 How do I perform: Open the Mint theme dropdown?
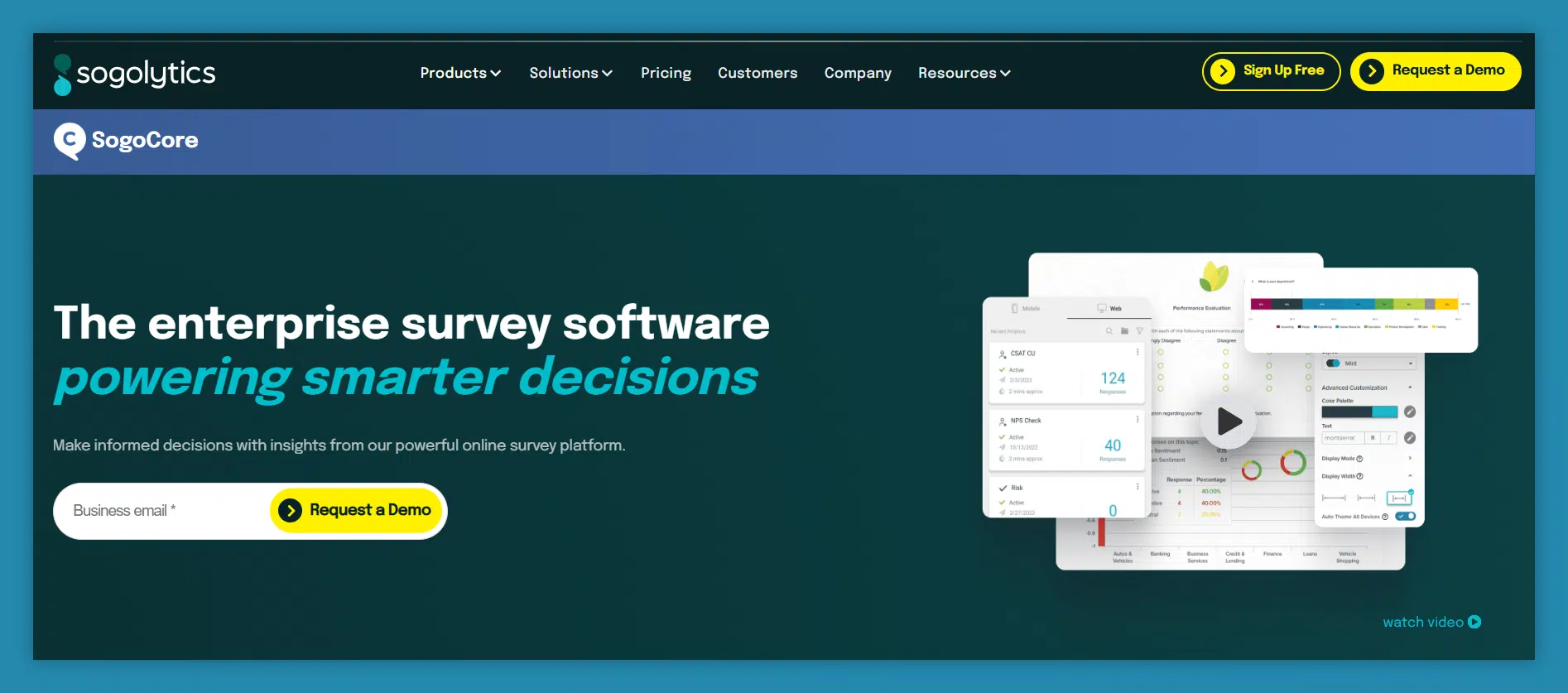click(1368, 363)
